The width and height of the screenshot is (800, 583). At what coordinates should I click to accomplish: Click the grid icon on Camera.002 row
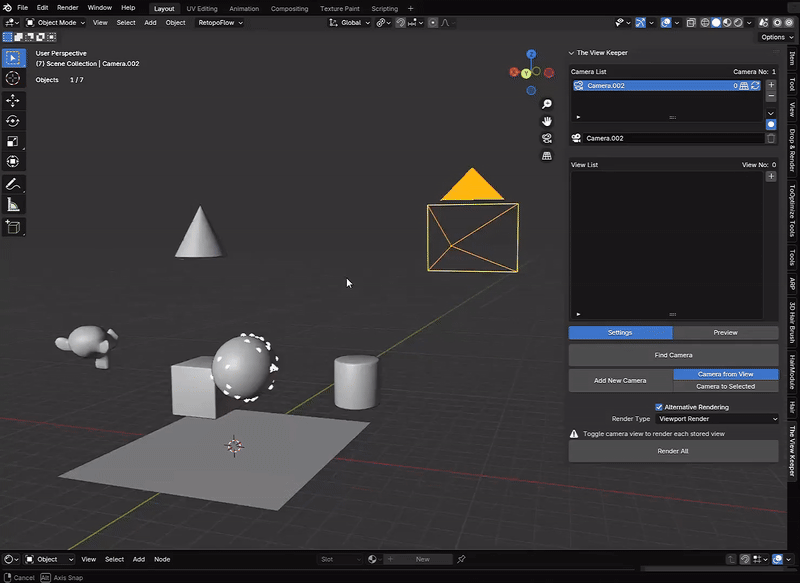coord(744,86)
